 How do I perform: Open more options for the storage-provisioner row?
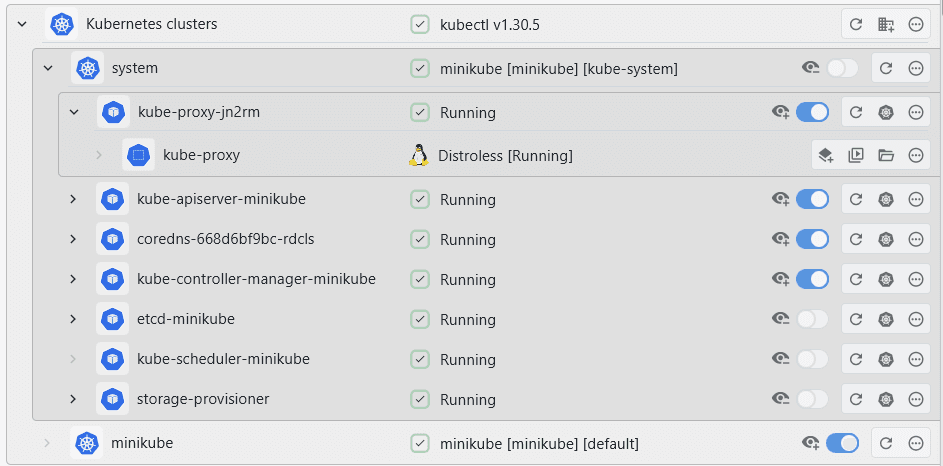[915, 399]
